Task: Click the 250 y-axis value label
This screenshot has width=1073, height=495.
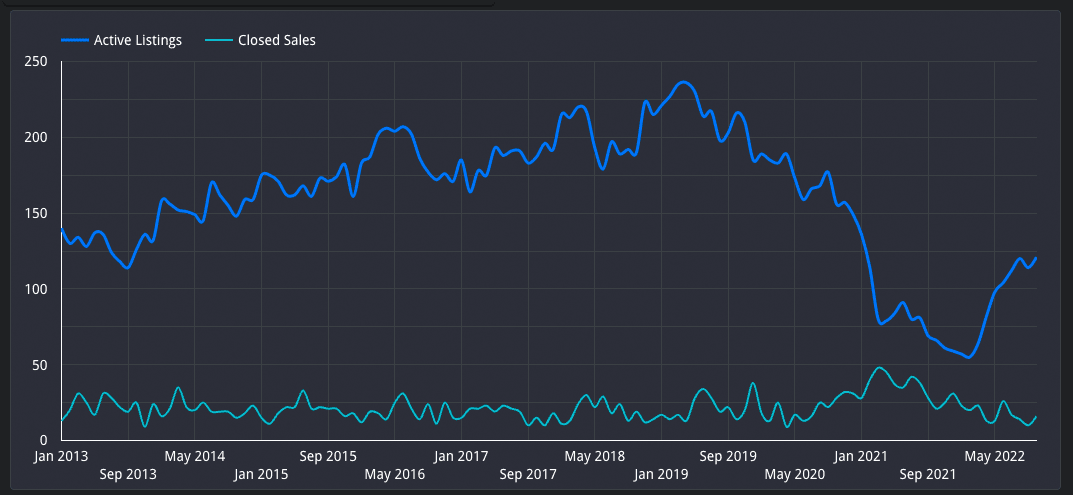Action: (x=35, y=62)
